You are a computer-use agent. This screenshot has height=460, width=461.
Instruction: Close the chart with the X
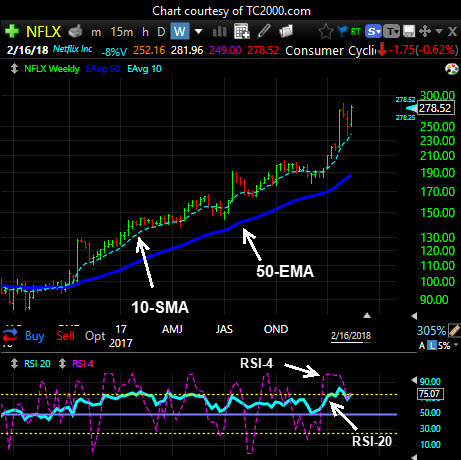[x=452, y=32]
